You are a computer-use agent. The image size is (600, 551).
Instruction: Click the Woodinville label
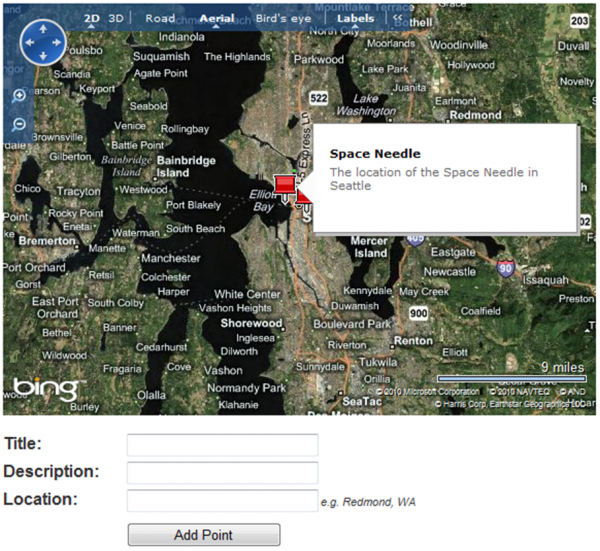458,45
